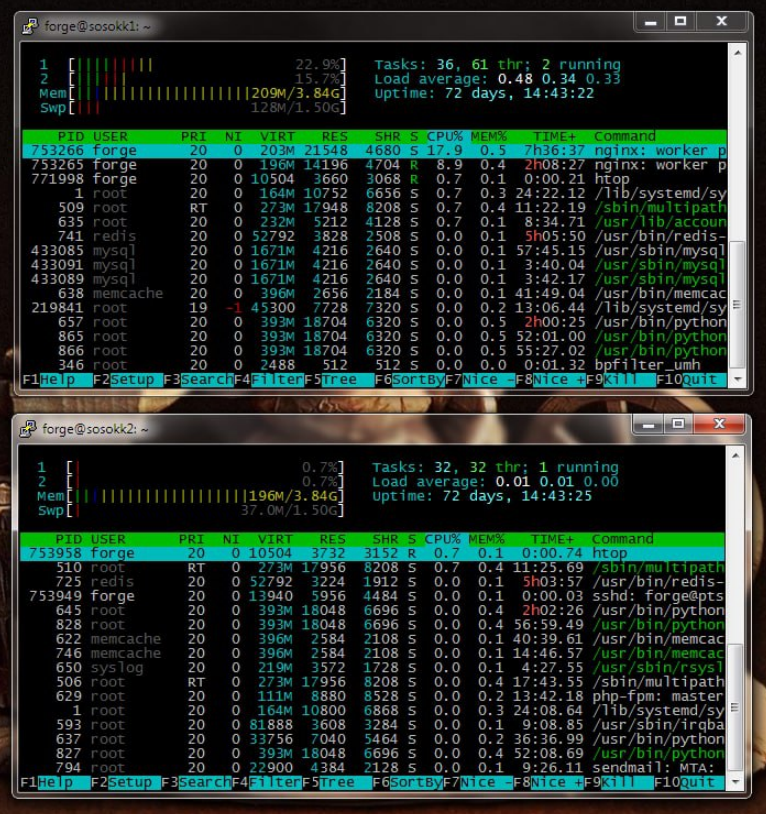766x814 pixels.
Task: Sort by PID column in sosokk1 window
Action: tap(71, 137)
